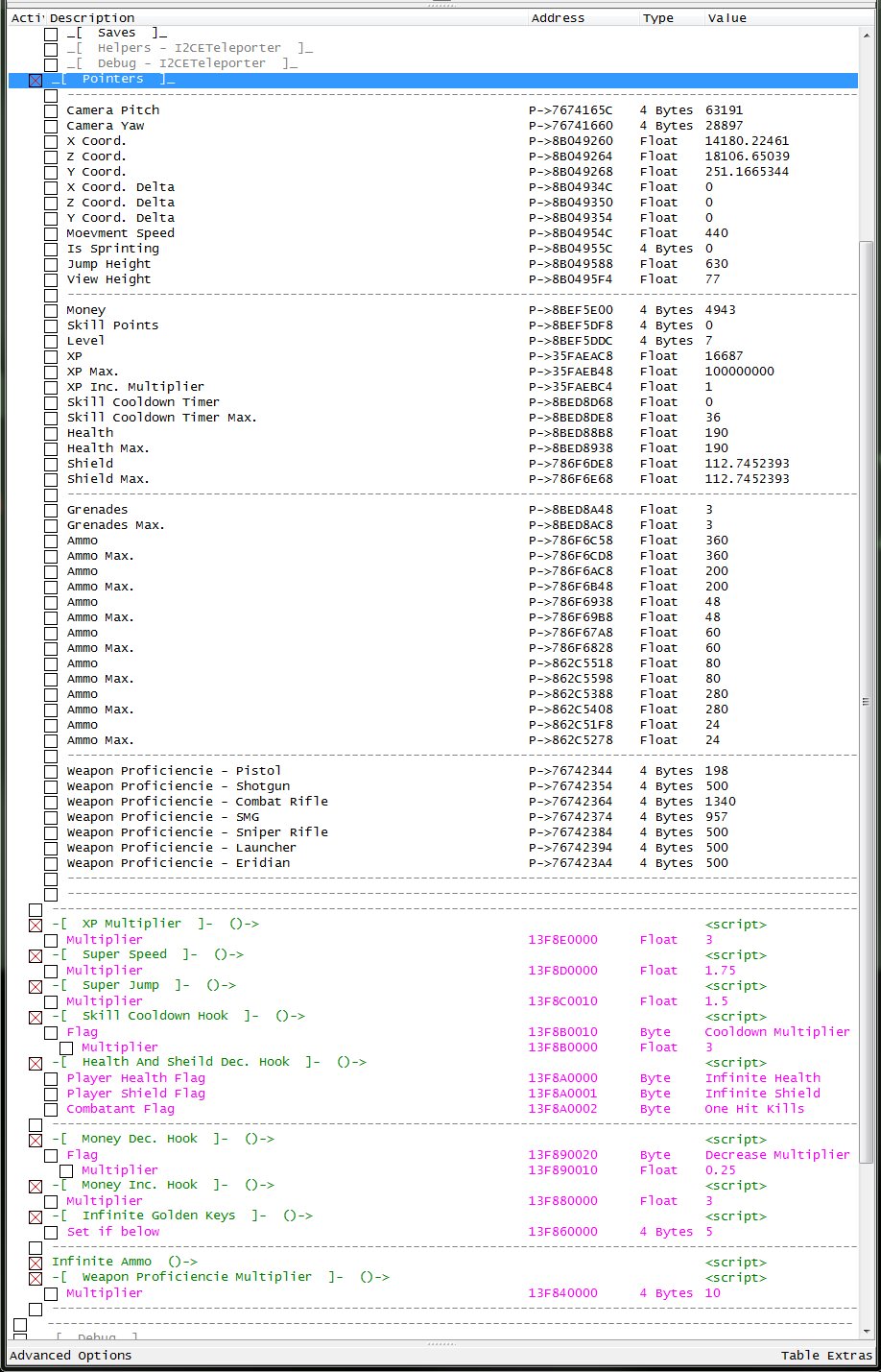Click the Camera Yaw address P->76741660

[x=571, y=126]
